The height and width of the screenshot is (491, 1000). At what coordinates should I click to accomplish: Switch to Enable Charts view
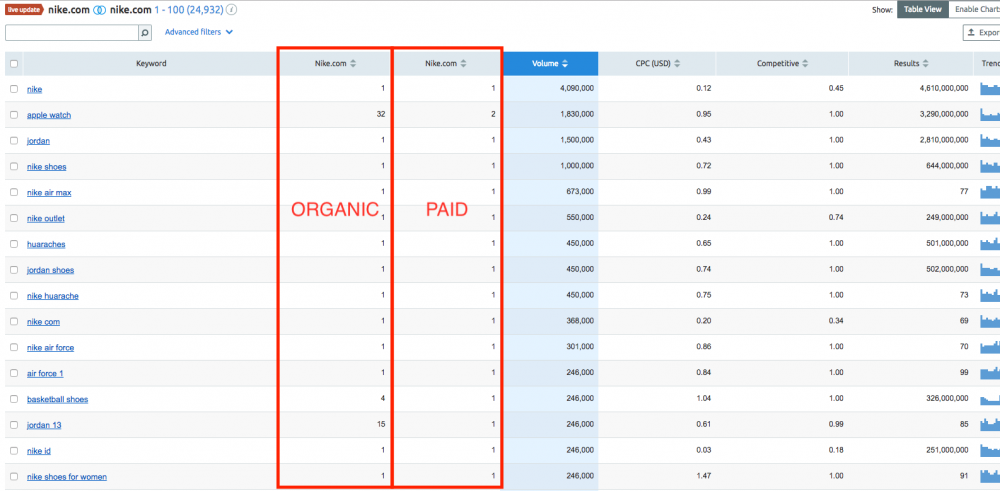coord(976,9)
